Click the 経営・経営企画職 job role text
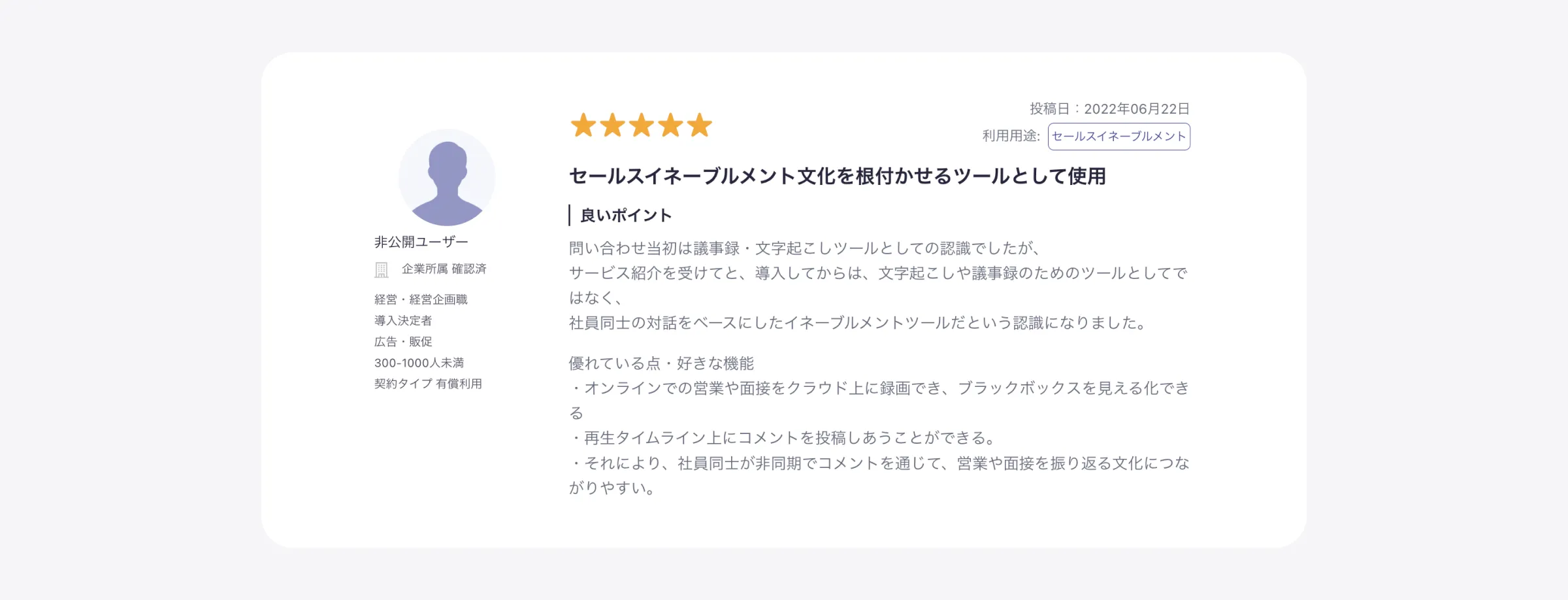Image resolution: width=1568 pixels, height=600 pixels. 421,299
